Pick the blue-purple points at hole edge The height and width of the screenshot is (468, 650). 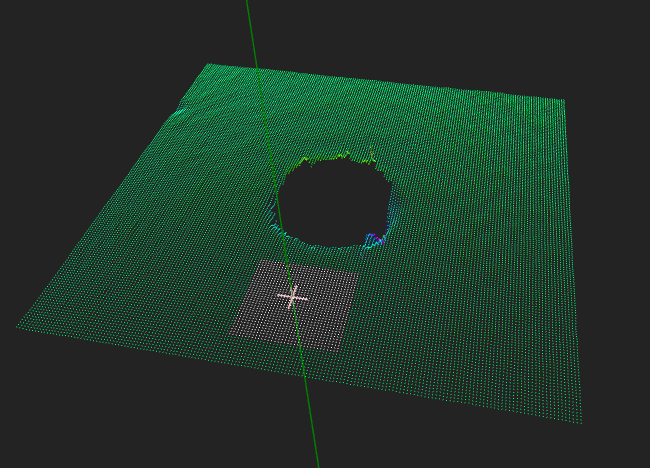(373, 240)
